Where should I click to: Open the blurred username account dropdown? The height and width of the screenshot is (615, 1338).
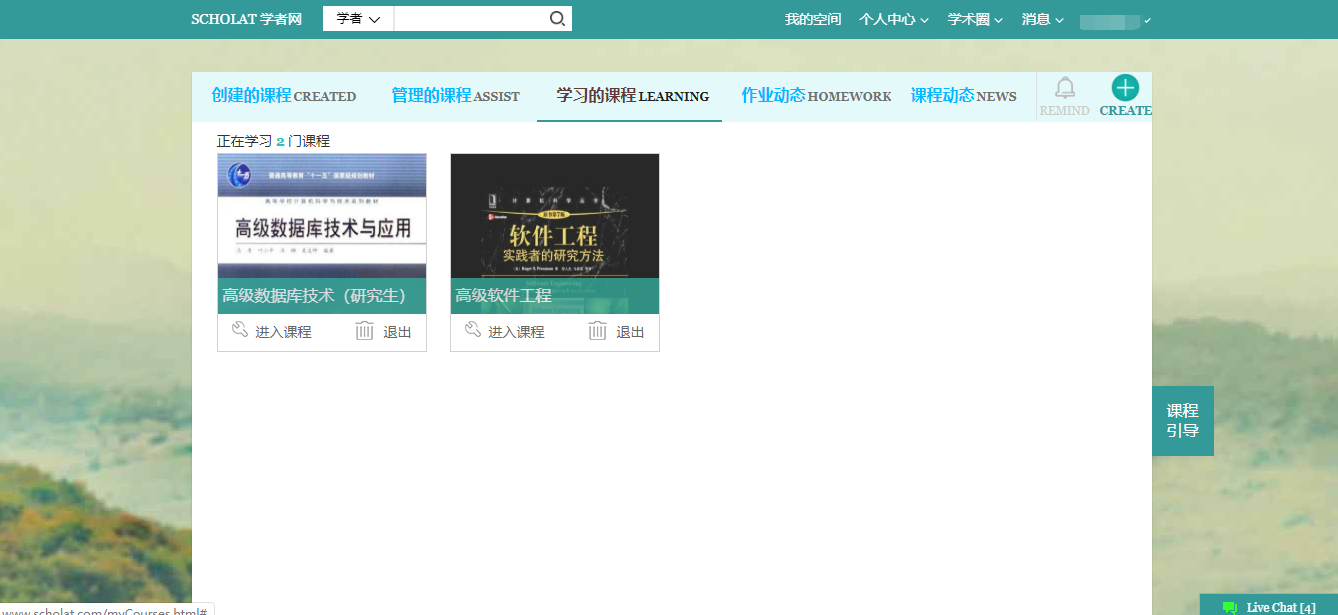pos(1115,21)
